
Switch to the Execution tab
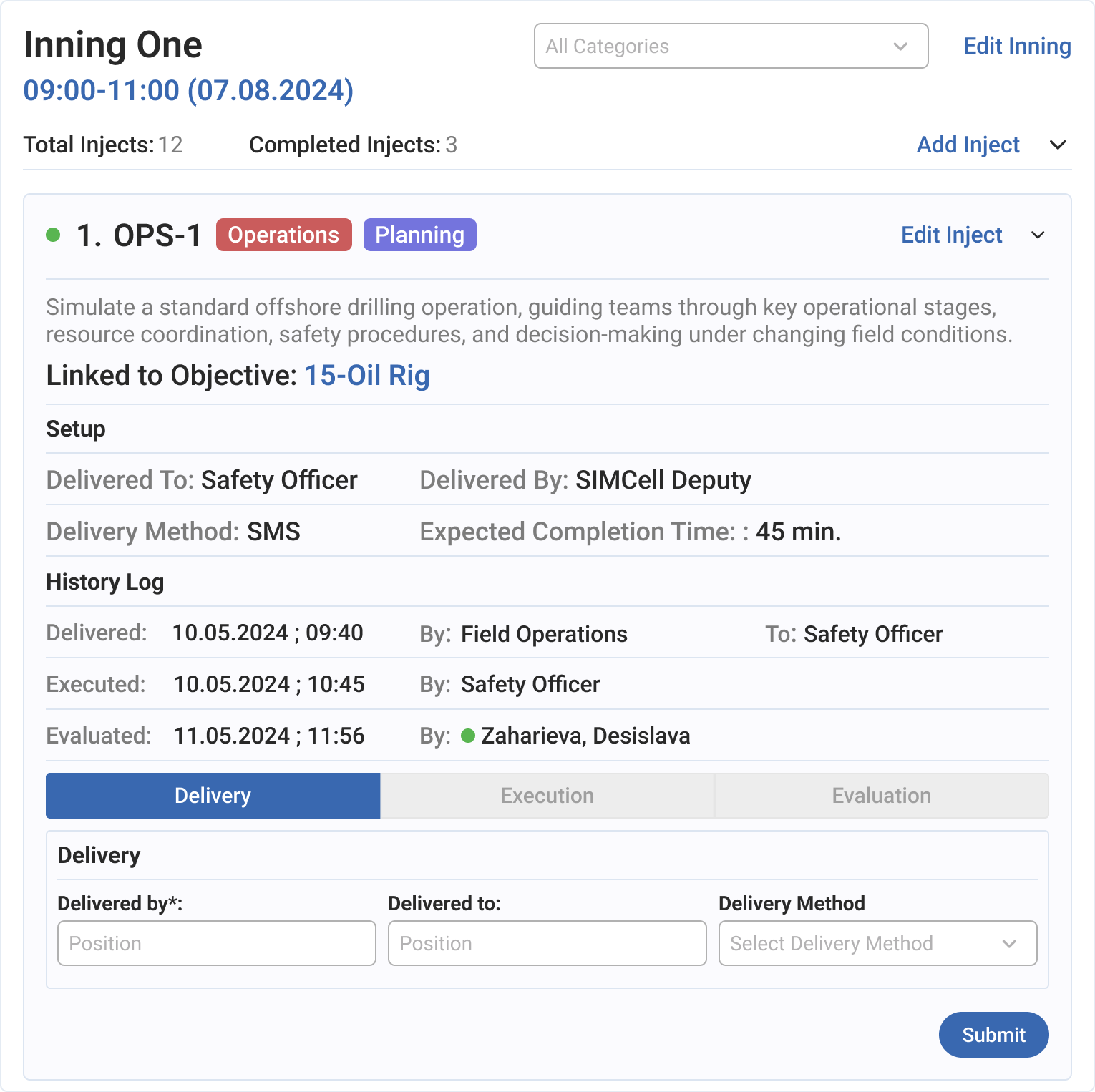point(547,796)
